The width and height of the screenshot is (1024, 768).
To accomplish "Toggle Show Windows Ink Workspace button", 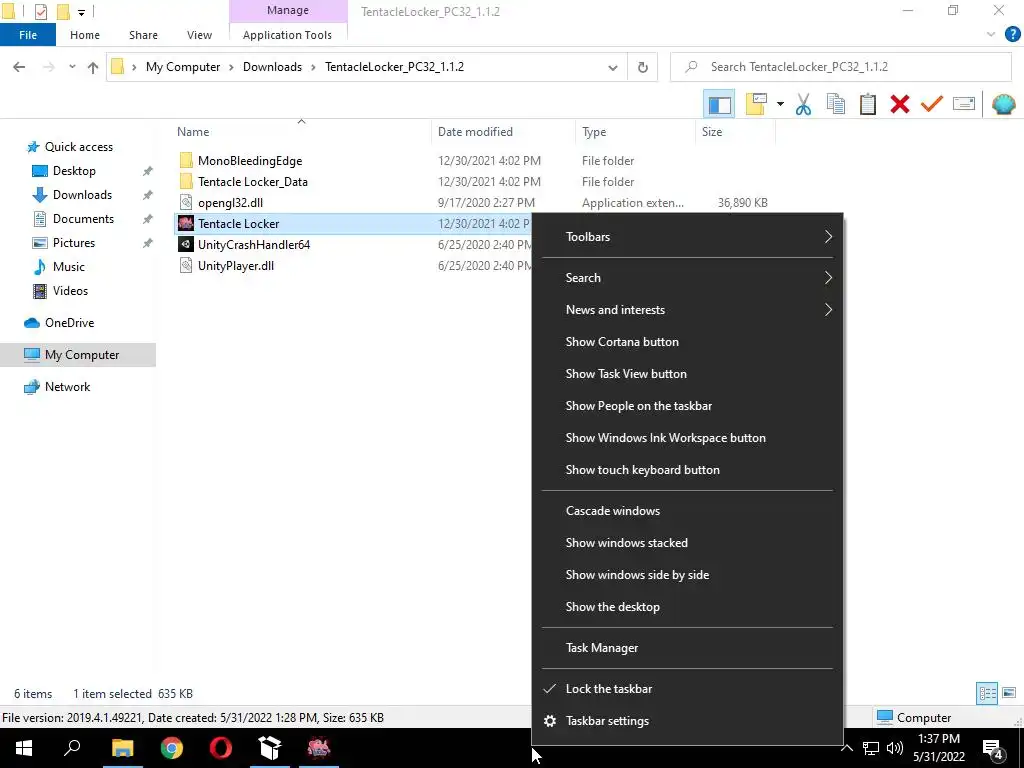I will click(687, 438).
